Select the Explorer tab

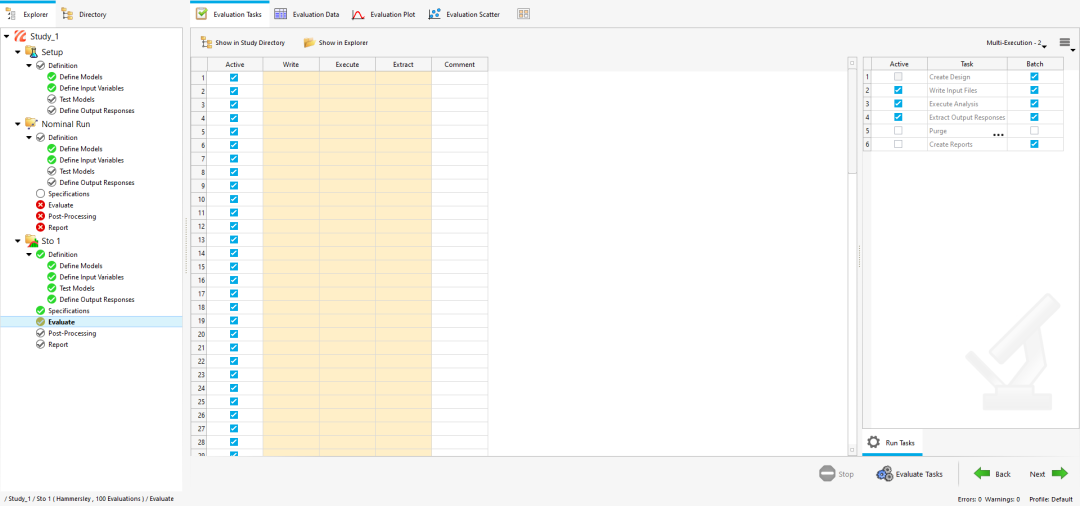point(28,14)
